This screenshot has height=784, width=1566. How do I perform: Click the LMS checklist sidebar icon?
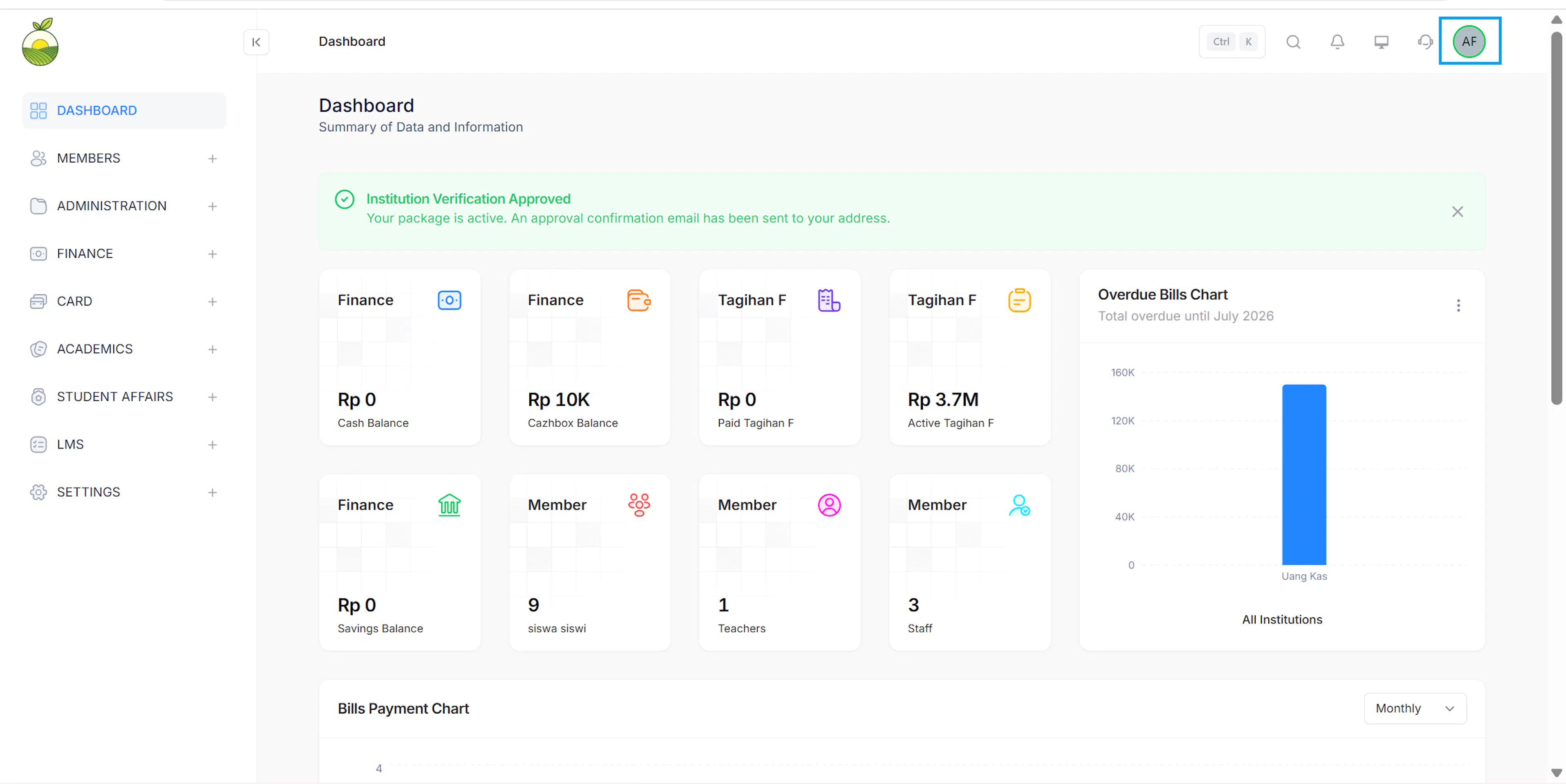[x=38, y=444]
